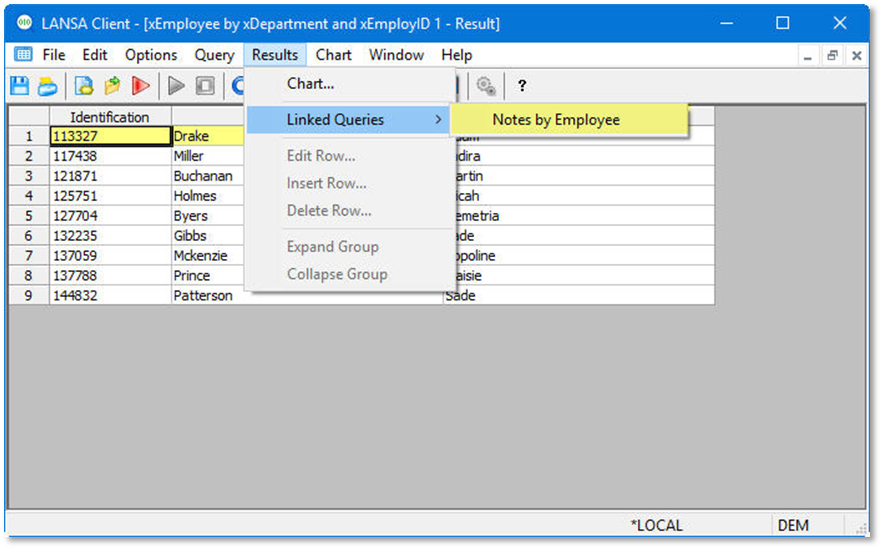Click the gray stop square toolbar icon

click(205, 86)
